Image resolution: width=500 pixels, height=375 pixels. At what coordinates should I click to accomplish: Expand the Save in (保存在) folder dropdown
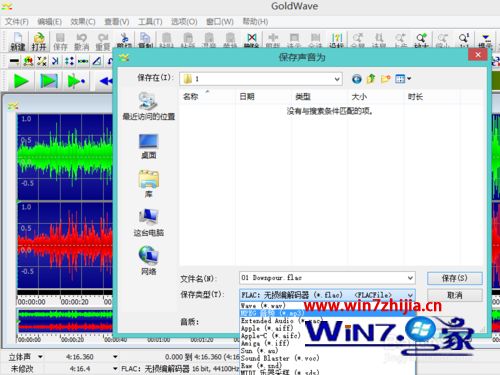337,79
